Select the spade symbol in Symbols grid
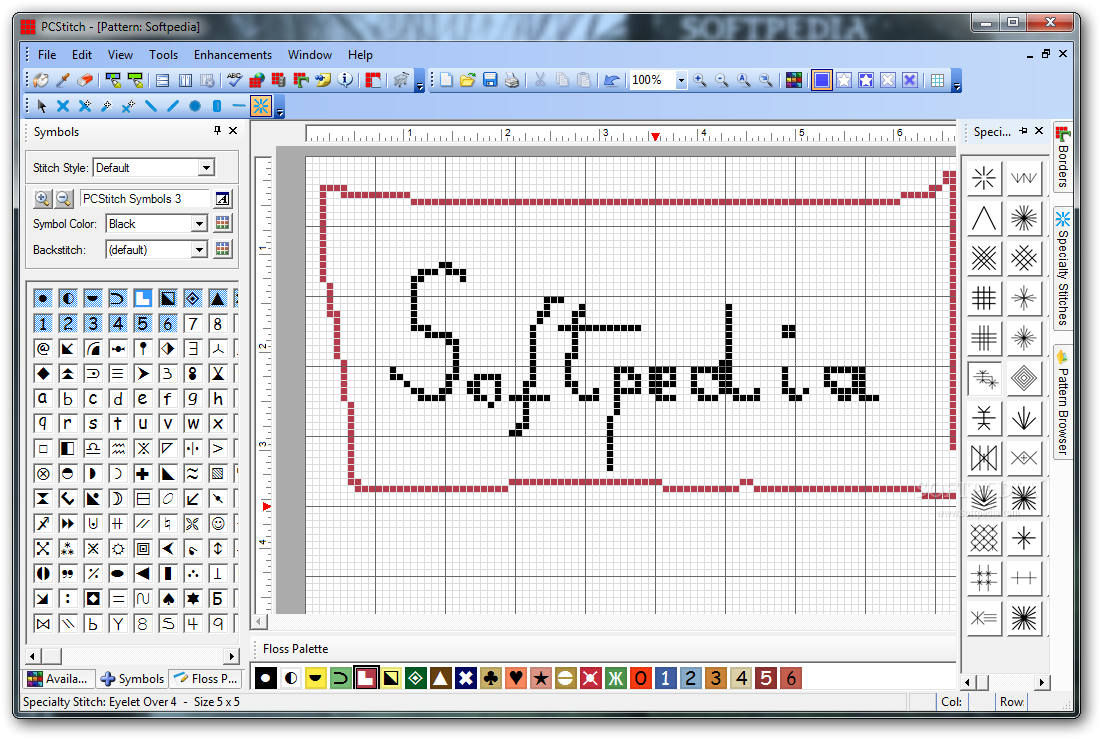This screenshot has width=1101, height=739. pos(168,599)
